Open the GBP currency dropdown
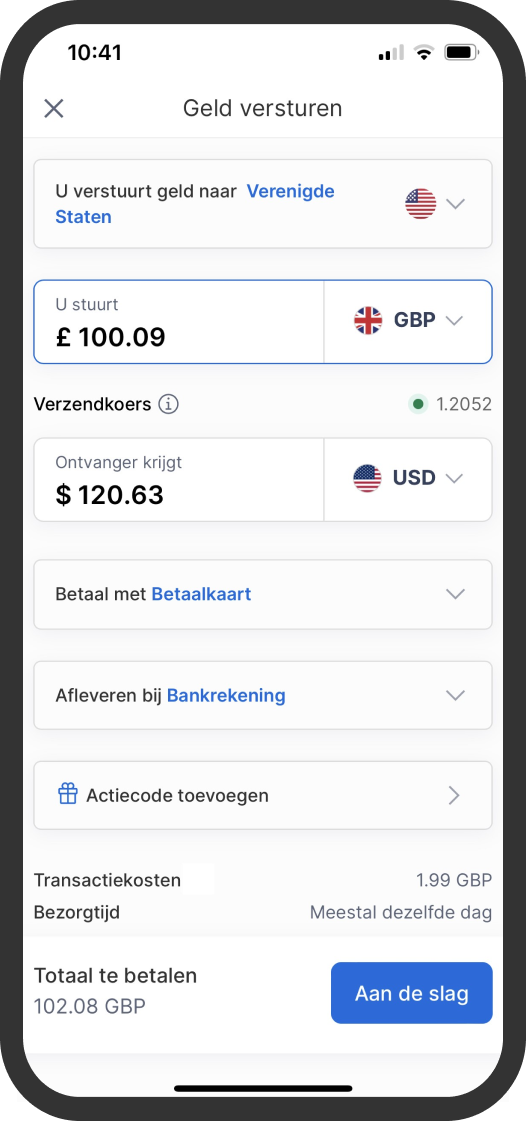The image size is (526, 1121). tap(408, 321)
